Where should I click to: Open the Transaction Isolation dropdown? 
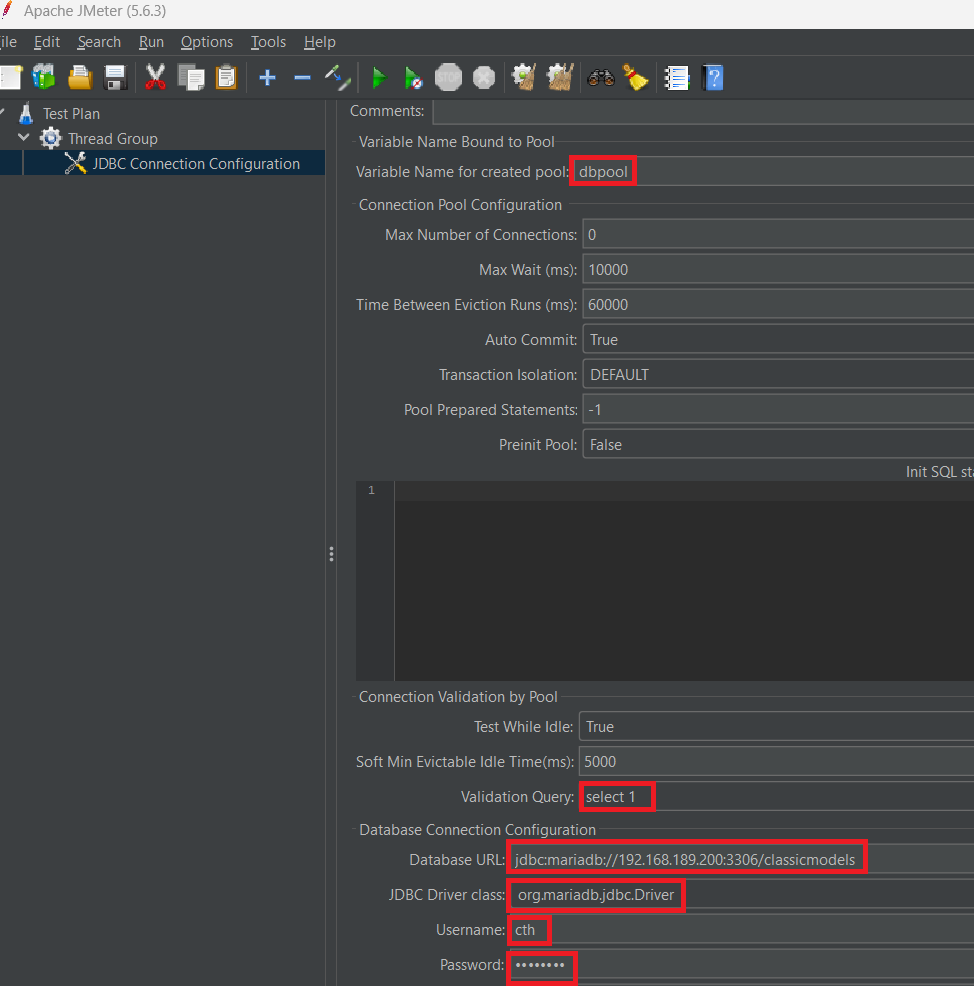(x=778, y=375)
